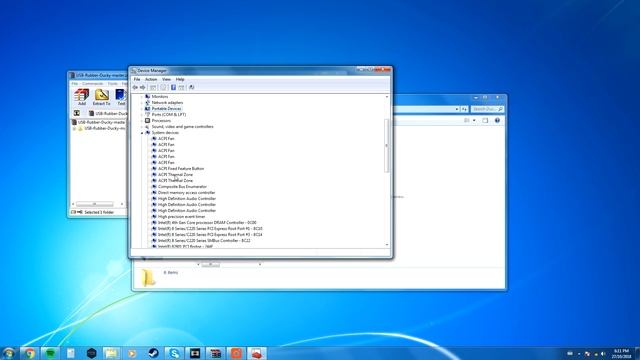Expand Sound, video and game controllers

[142, 127]
